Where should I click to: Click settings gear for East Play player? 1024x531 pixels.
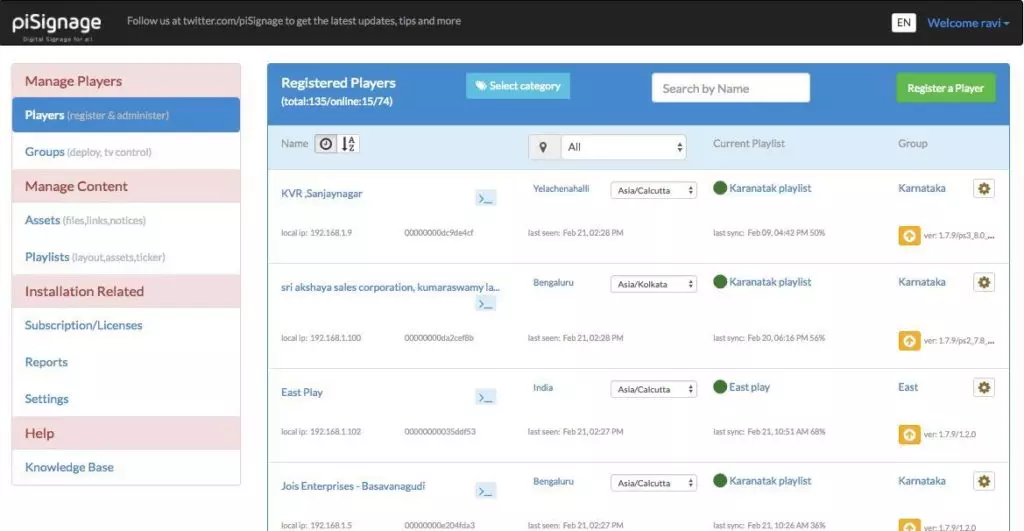pos(984,387)
